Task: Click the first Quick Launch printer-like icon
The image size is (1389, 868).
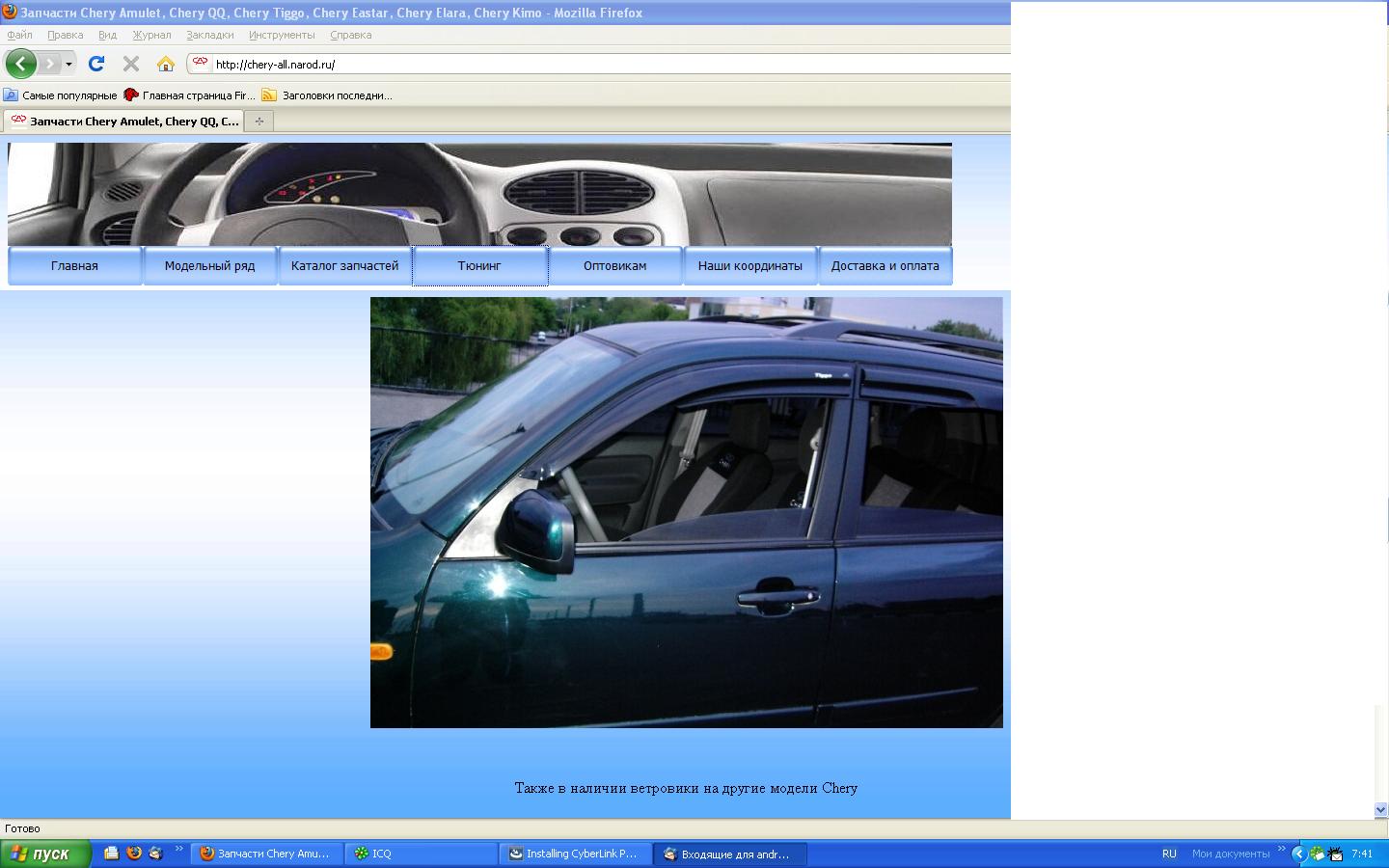Action: [112, 854]
